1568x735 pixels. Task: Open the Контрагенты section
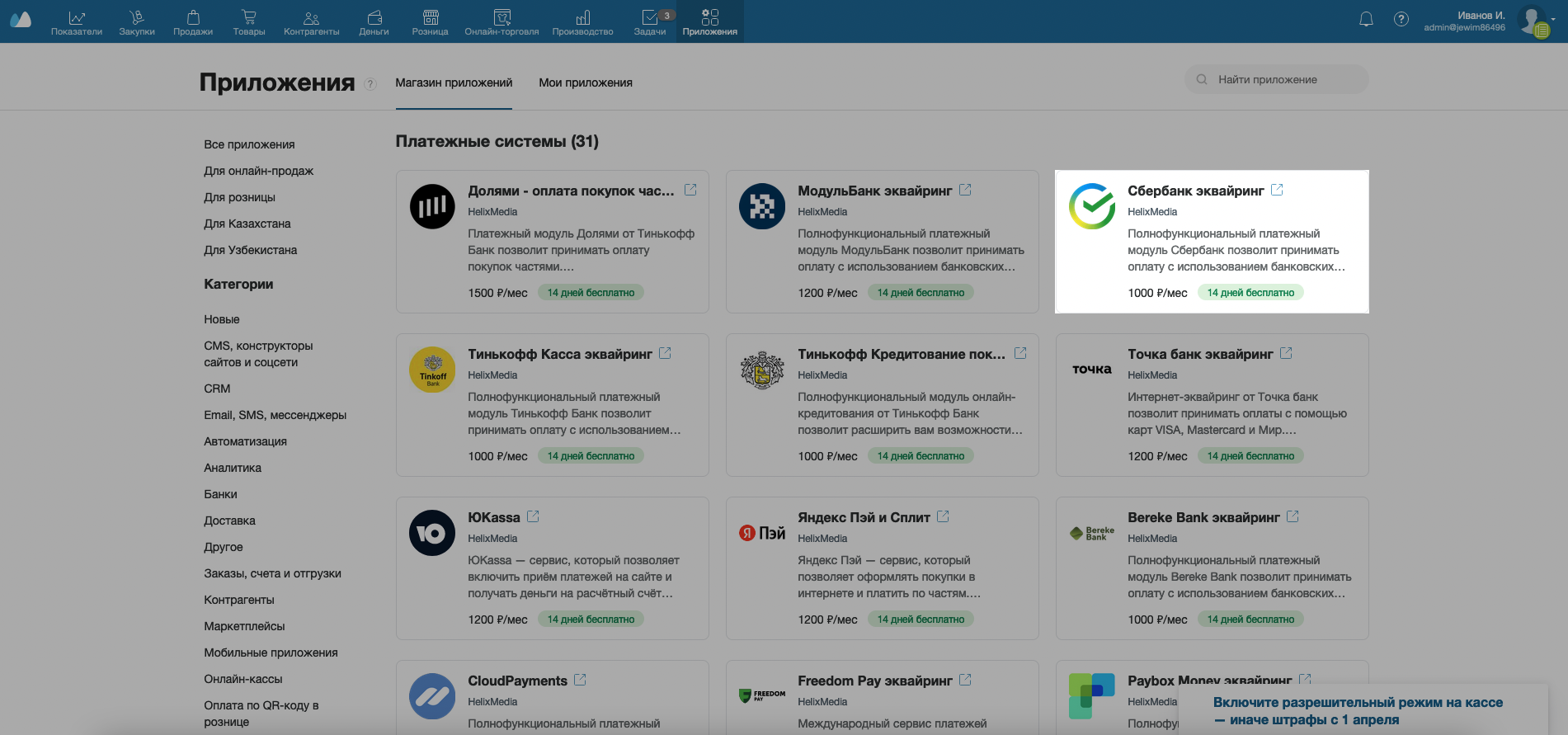coord(312,22)
